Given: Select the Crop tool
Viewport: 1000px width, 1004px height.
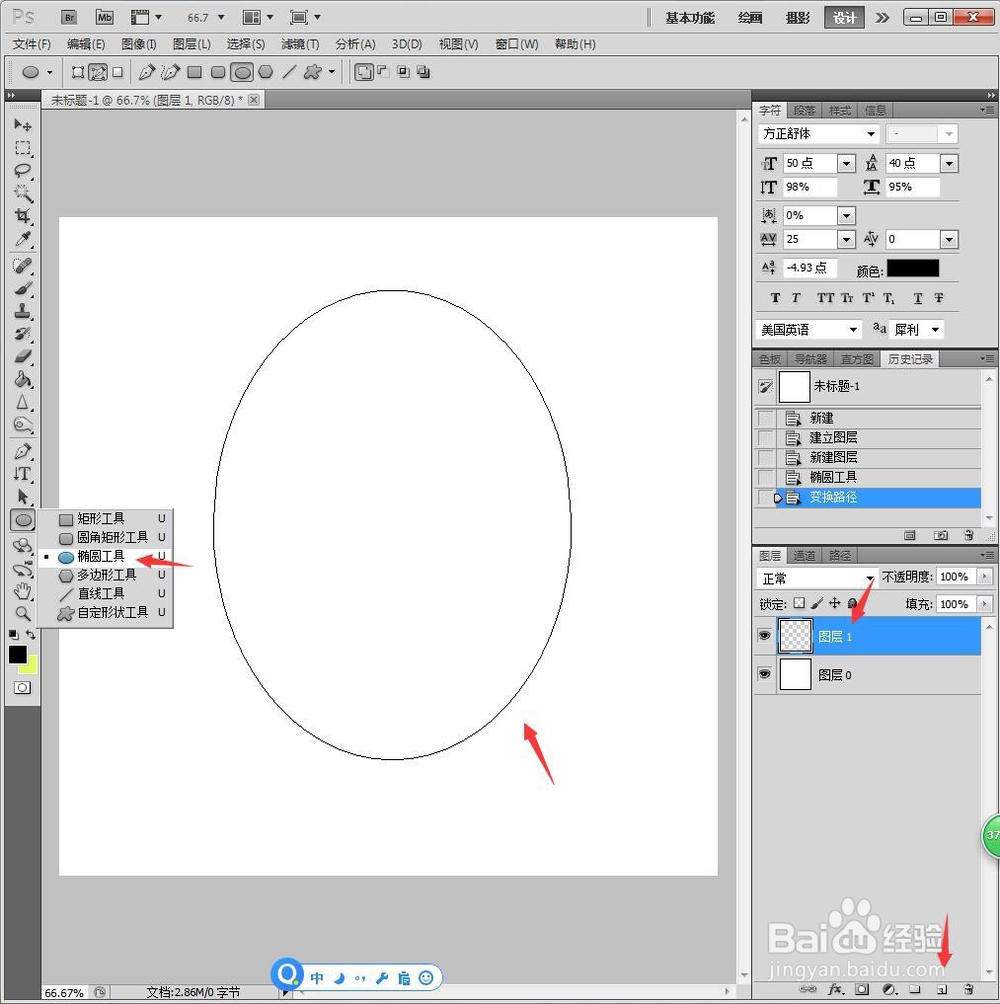Looking at the screenshot, I should pyautogui.click(x=22, y=216).
